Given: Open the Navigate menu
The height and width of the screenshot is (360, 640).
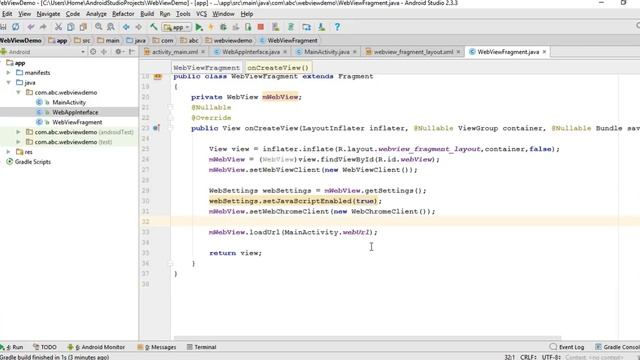Looking at the screenshot, I should tap(48, 14).
